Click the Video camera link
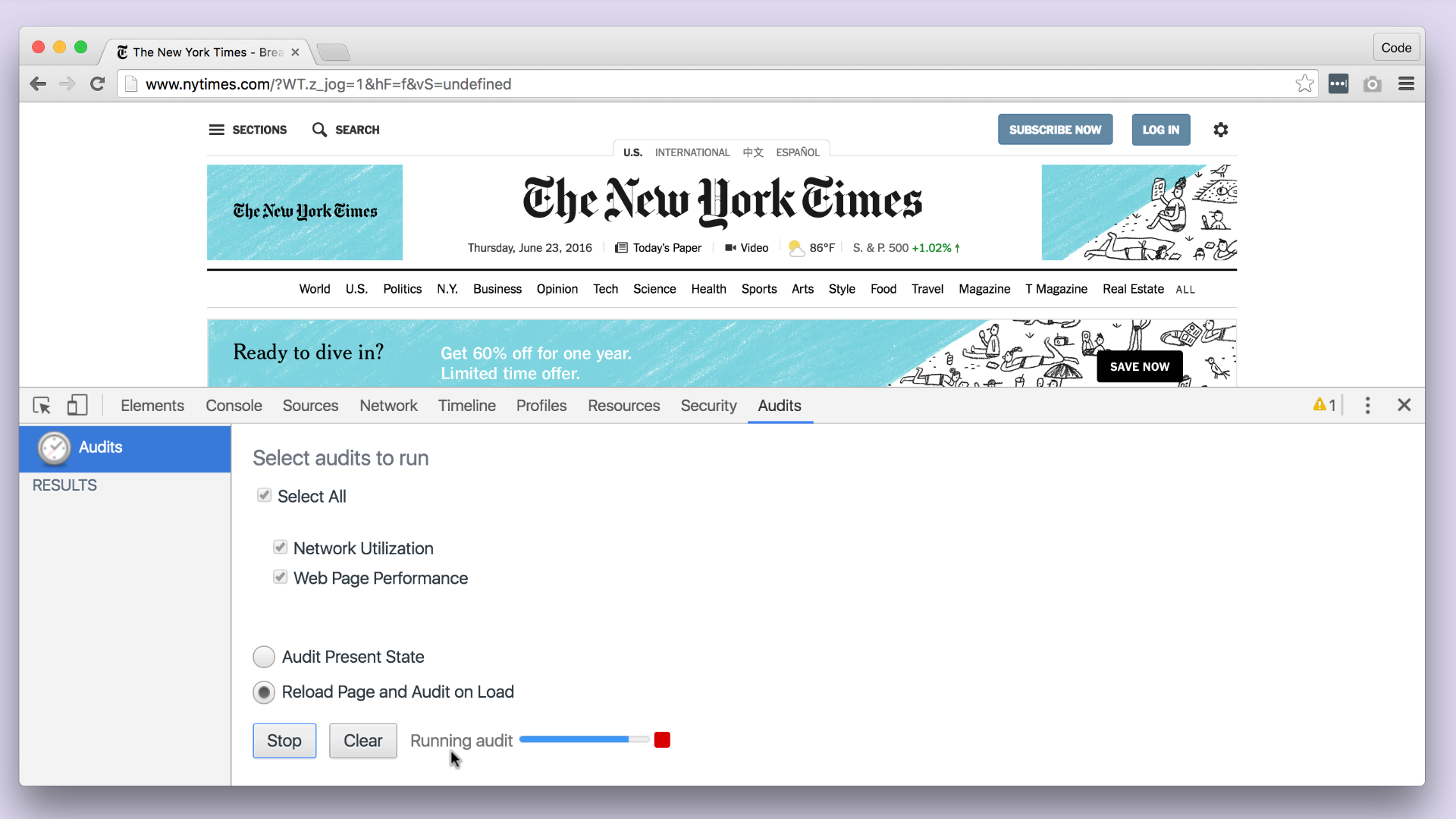 pyautogui.click(x=746, y=248)
